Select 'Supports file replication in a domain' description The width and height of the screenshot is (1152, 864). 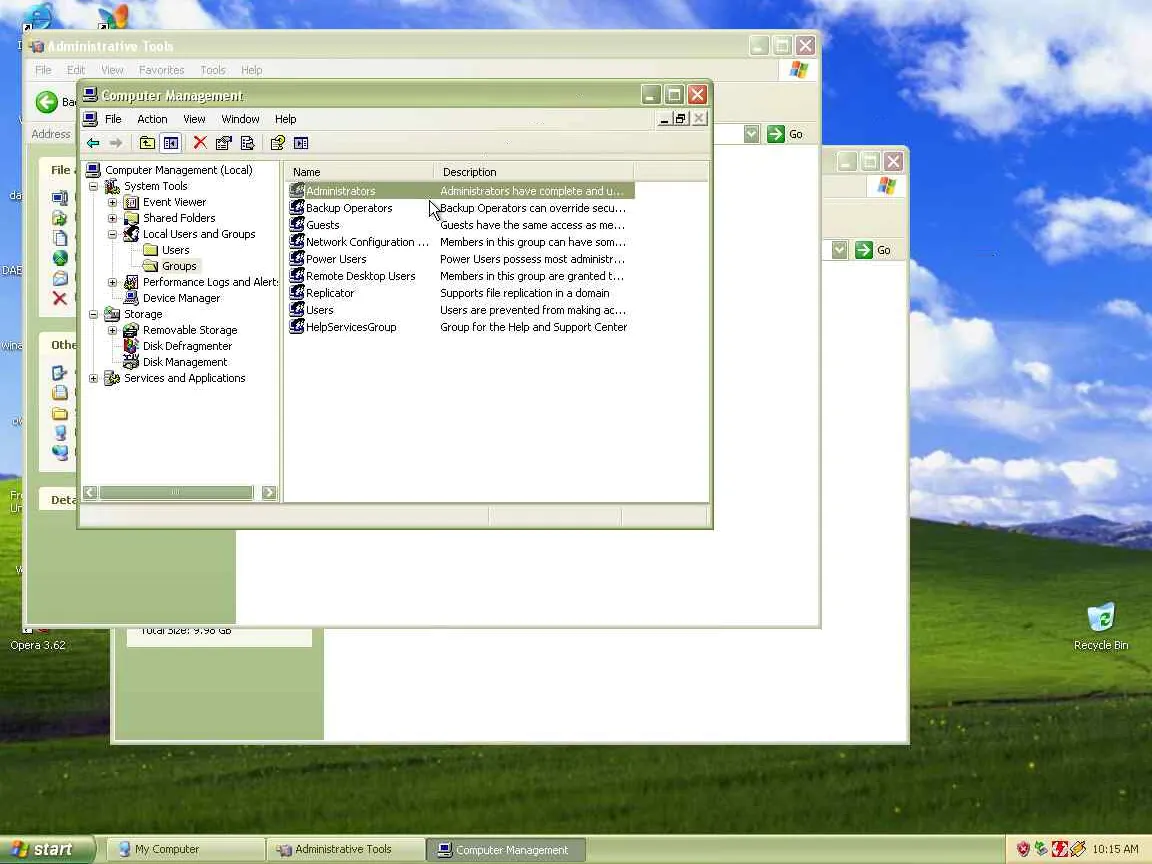click(525, 293)
